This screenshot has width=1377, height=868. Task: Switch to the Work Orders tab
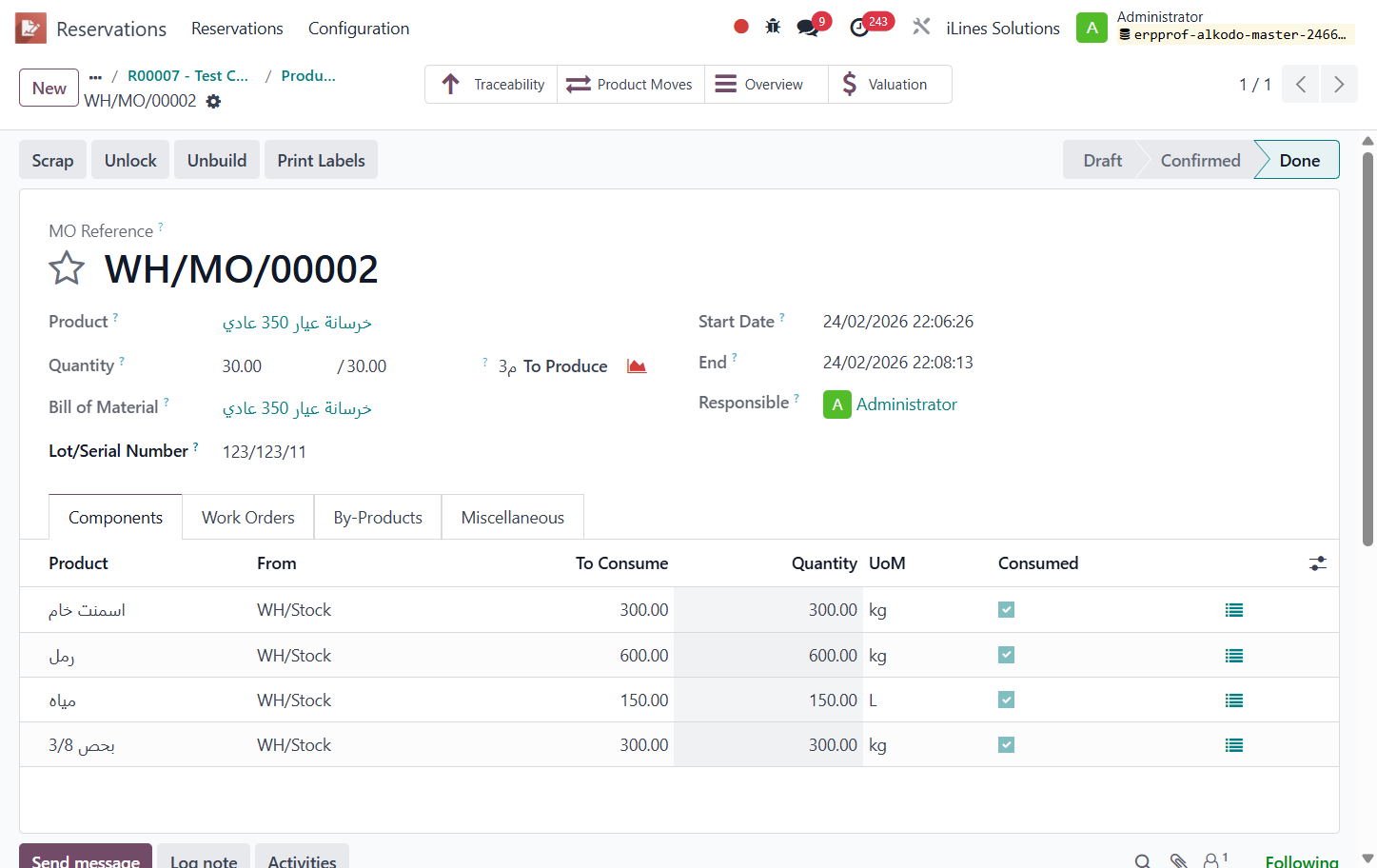click(x=248, y=517)
